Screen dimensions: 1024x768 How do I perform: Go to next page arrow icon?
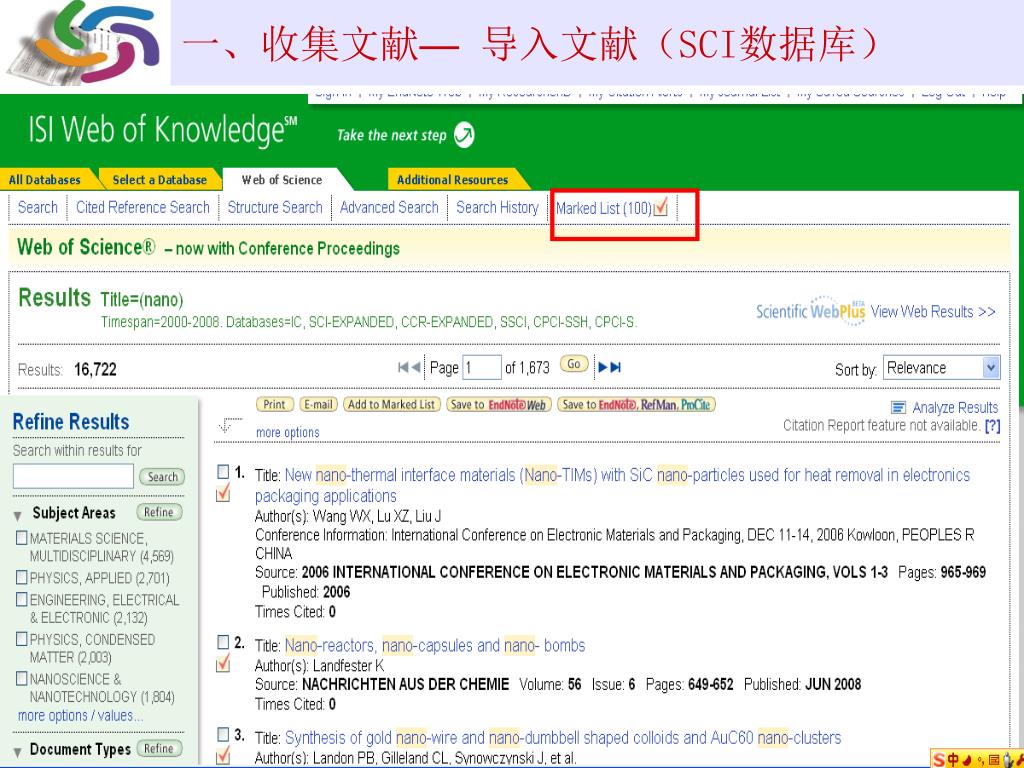tap(603, 368)
